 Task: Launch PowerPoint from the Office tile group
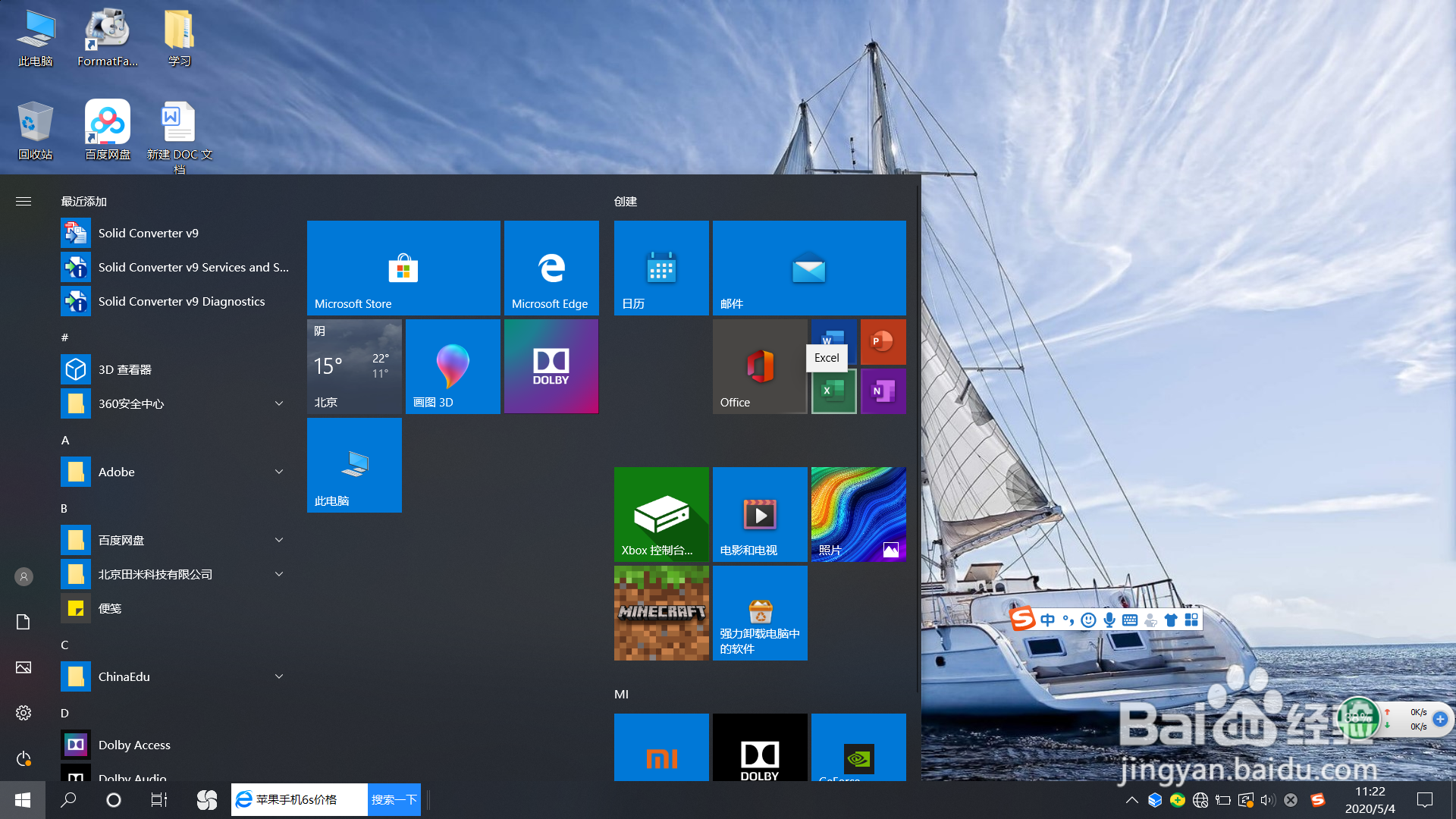pos(883,342)
